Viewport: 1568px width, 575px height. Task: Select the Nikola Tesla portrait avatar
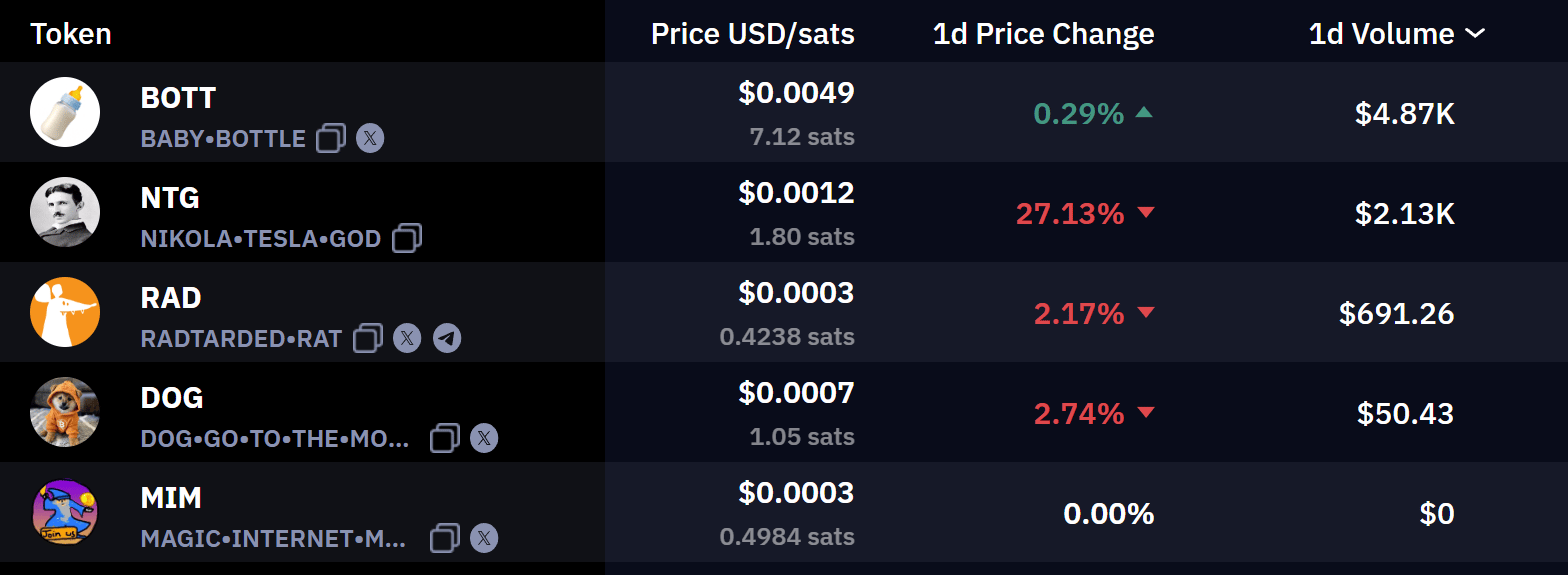(65, 212)
